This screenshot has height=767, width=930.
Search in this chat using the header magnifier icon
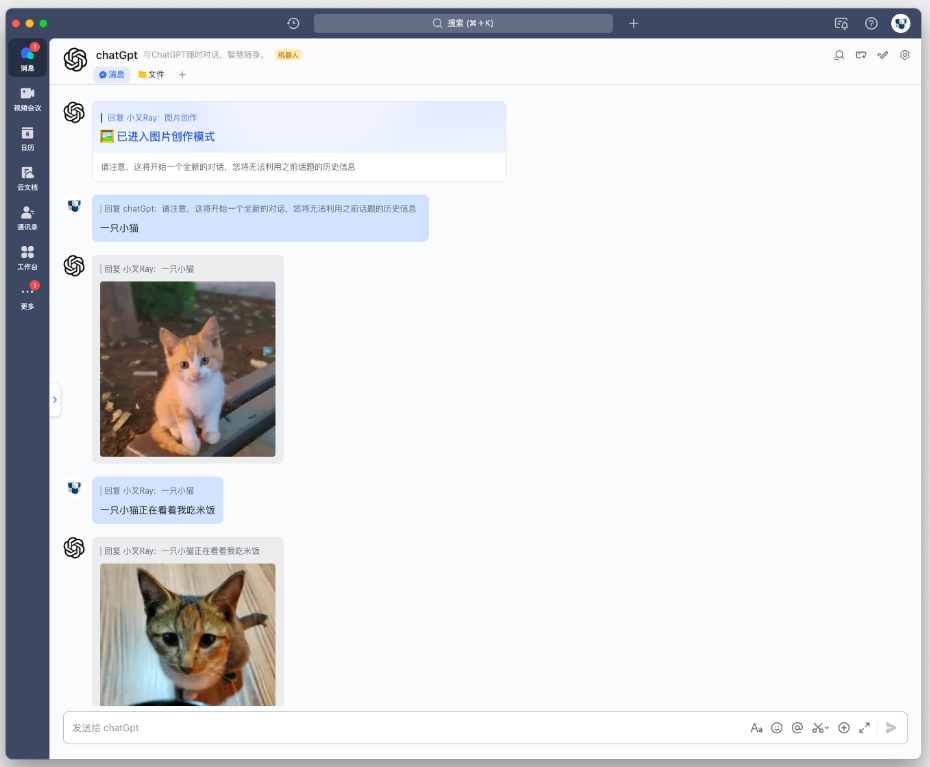(x=839, y=55)
